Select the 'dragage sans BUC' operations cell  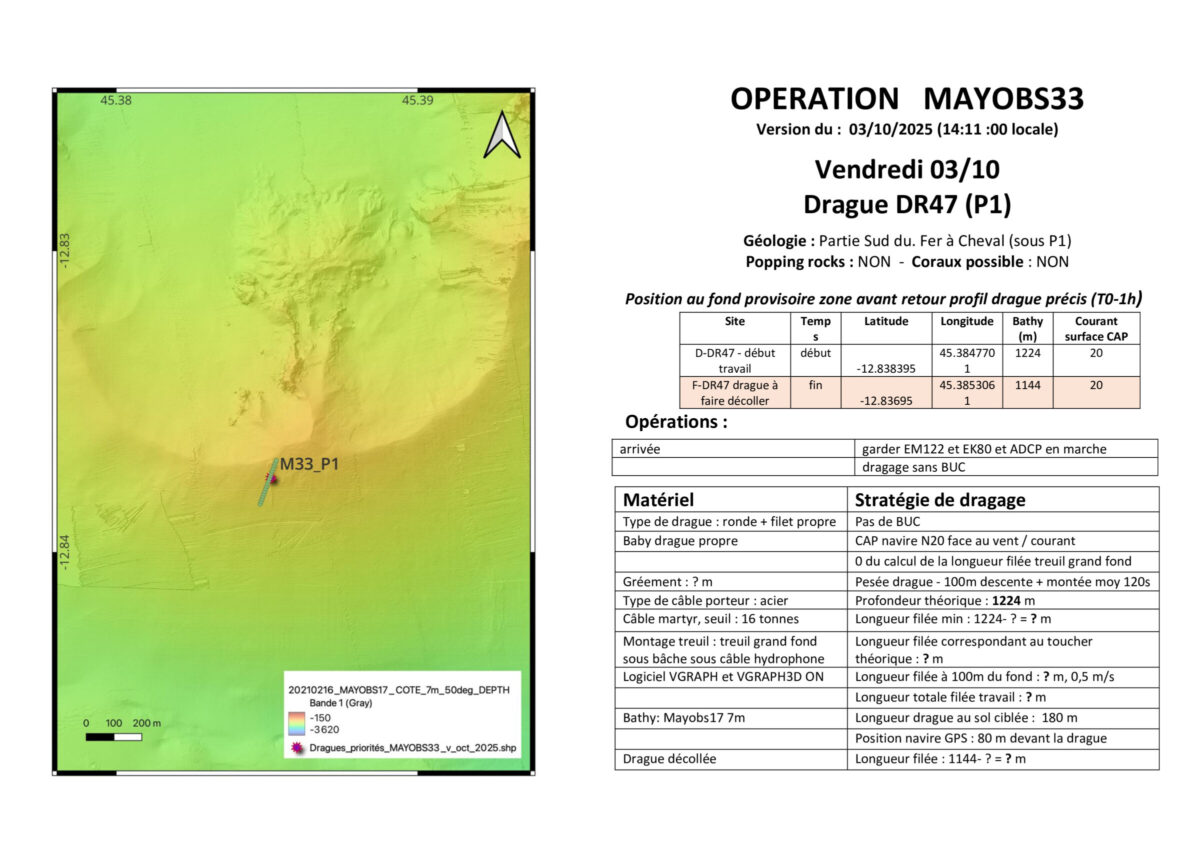(910, 467)
